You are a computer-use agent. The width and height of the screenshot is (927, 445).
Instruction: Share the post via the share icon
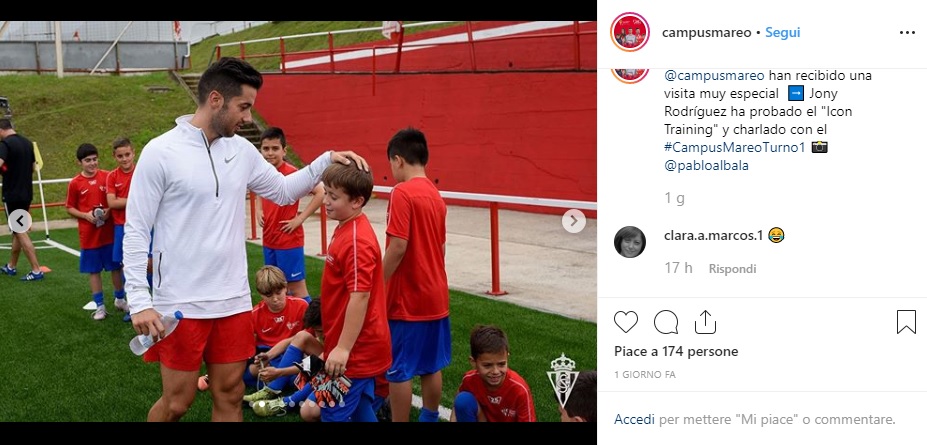tap(705, 322)
